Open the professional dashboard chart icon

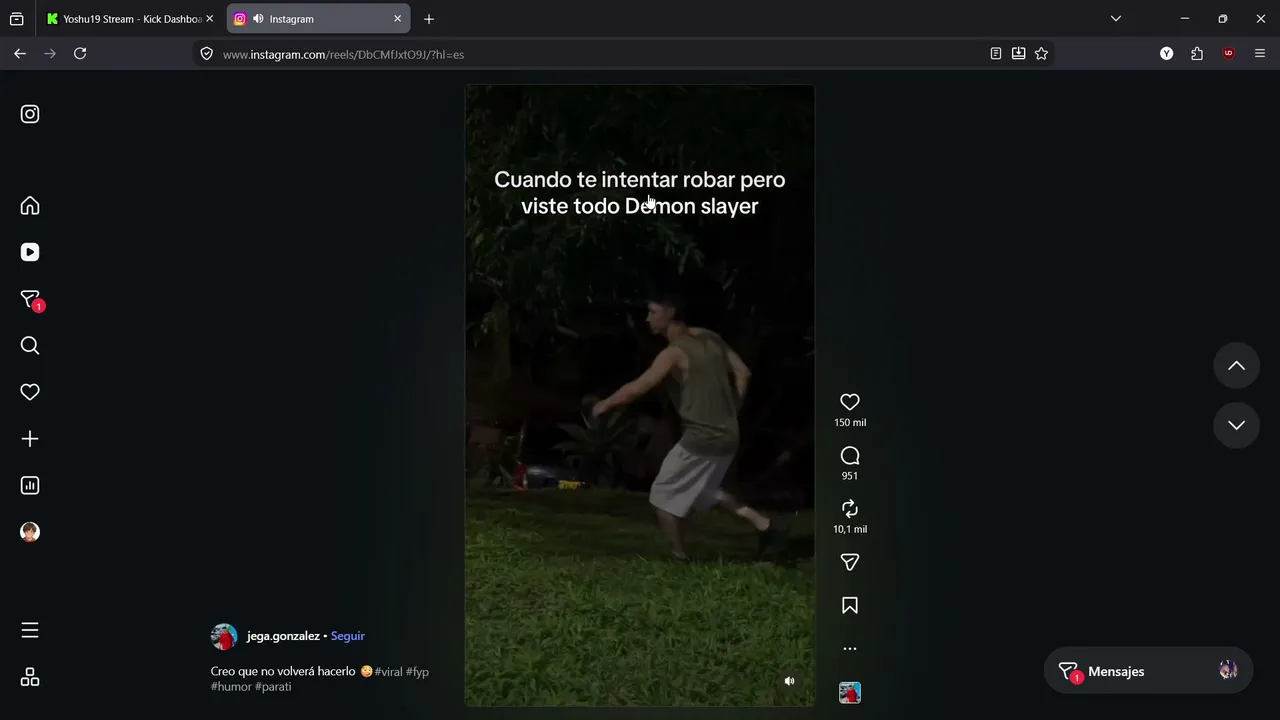[x=30, y=486]
